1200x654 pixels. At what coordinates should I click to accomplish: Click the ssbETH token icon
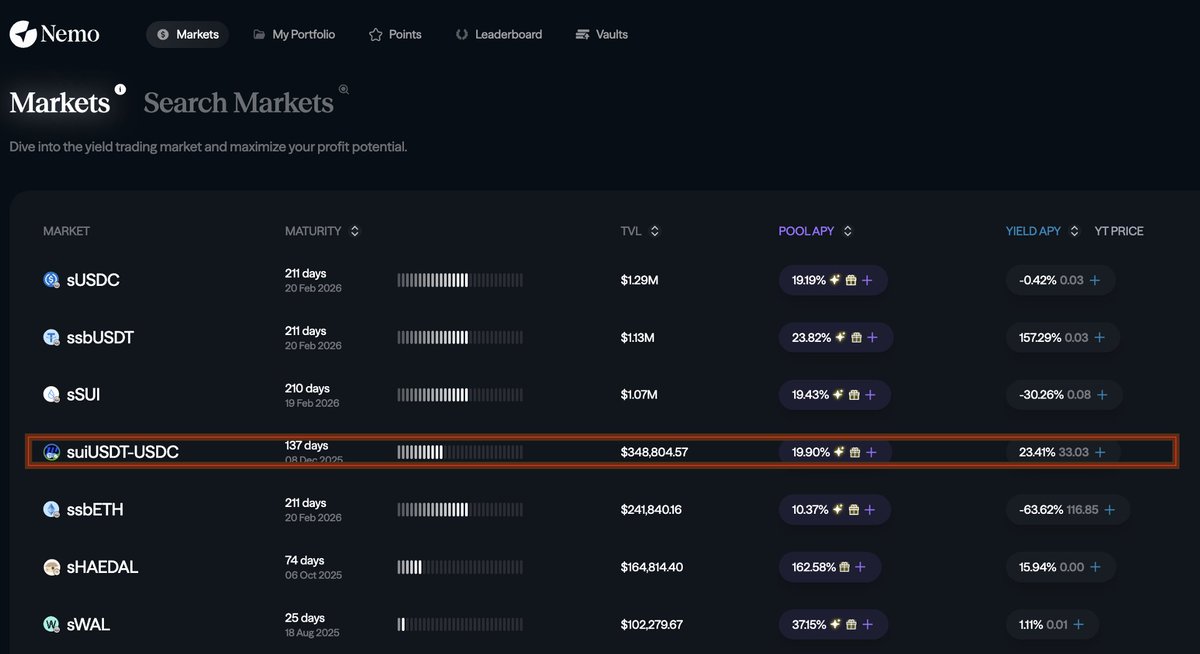point(51,510)
